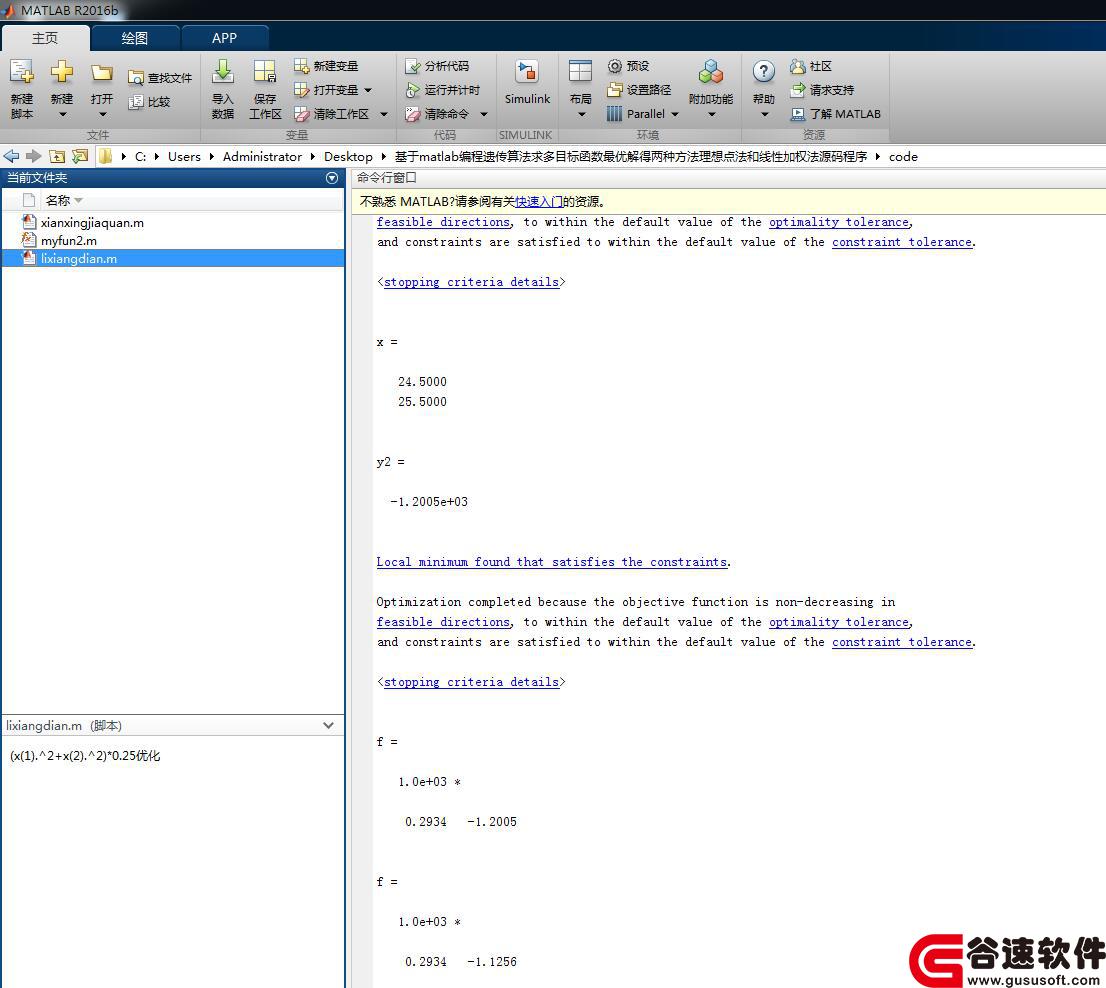Click the yellow plus New (新建) icon
This screenshot has width=1106, height=988.
pos(62,72)
